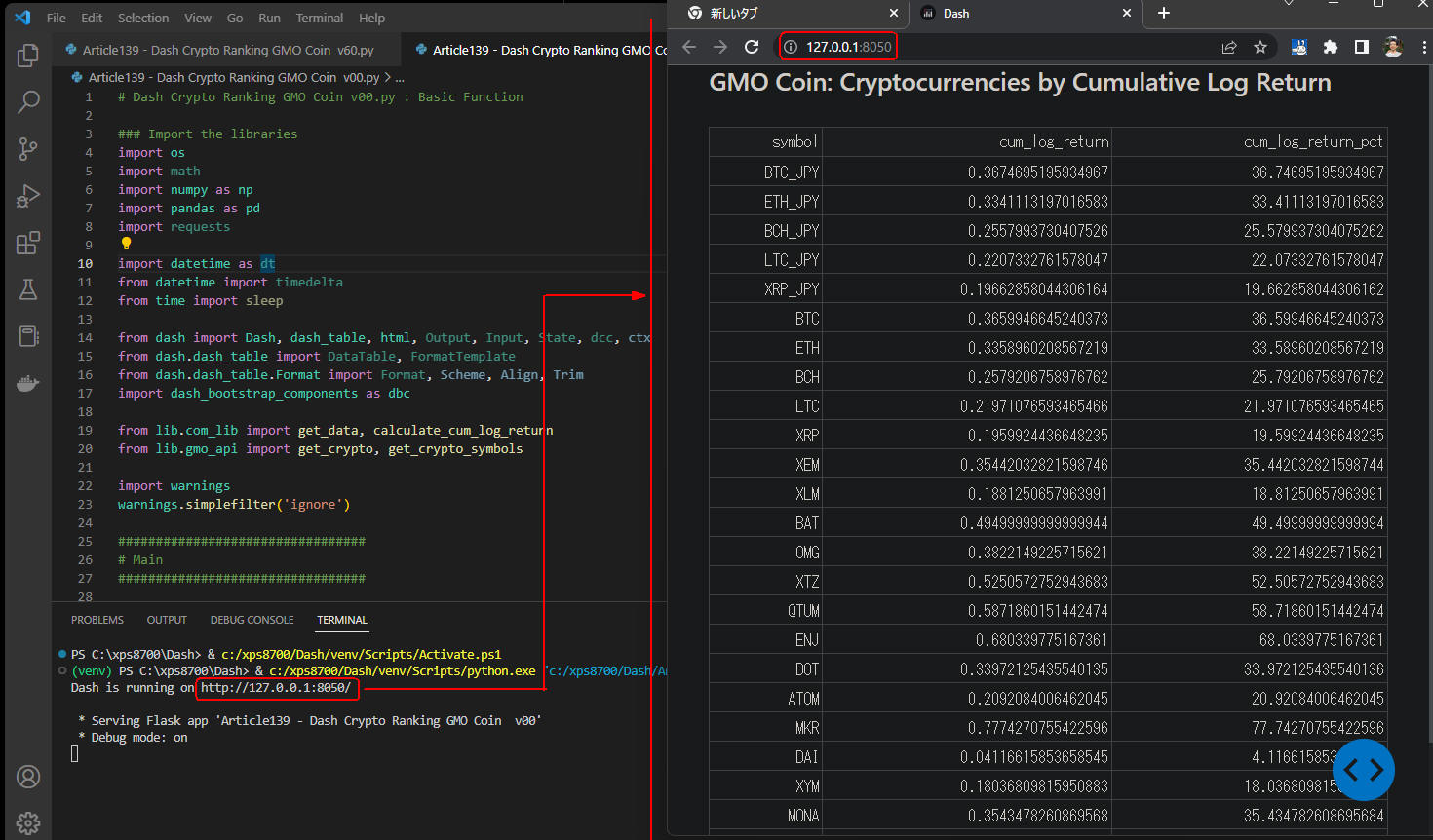Open the Dash debug menu button

click(1364, 770)
